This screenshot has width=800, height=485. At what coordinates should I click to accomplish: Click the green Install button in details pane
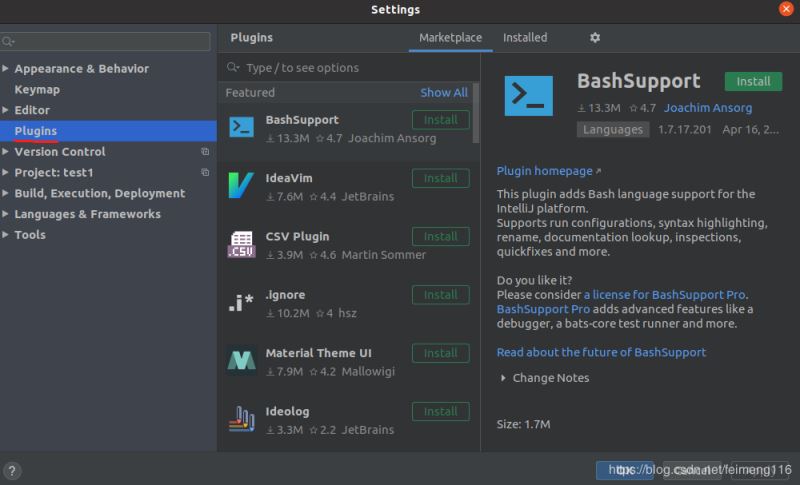tap(753, 82)
